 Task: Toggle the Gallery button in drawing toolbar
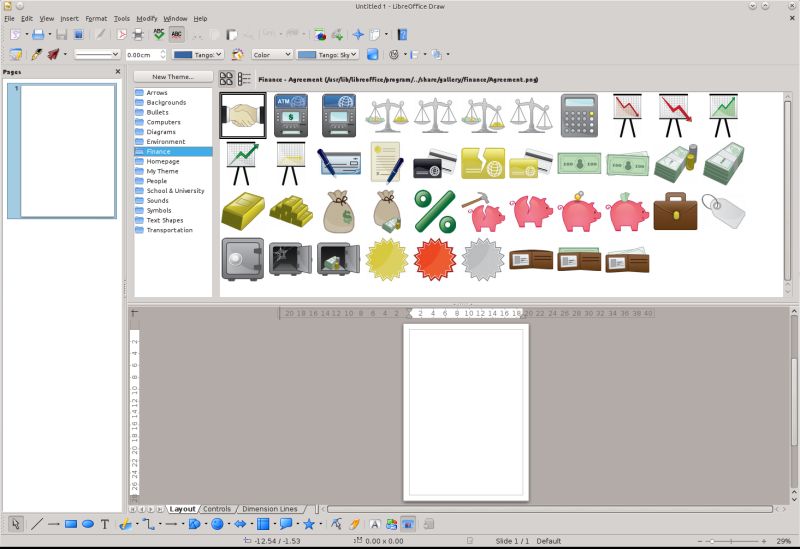407,524
